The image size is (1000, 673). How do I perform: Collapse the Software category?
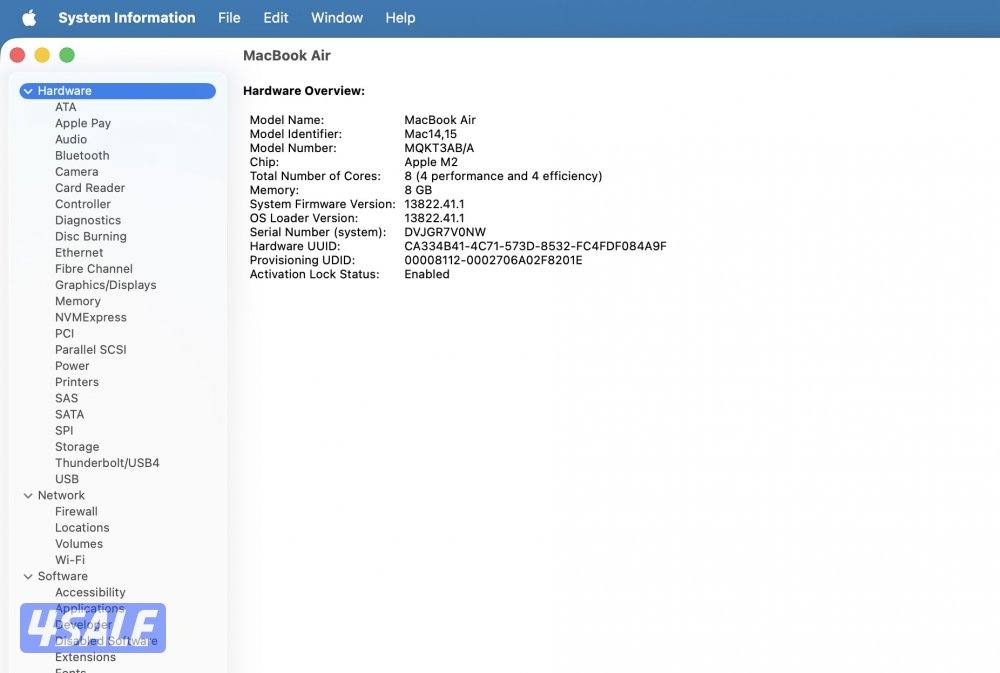coord(27,576)
